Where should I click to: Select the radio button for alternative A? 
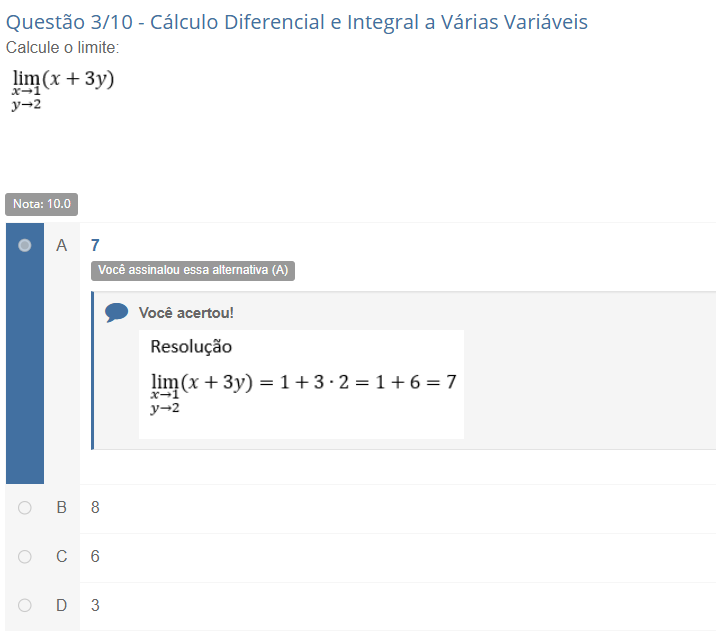point(25,245)
